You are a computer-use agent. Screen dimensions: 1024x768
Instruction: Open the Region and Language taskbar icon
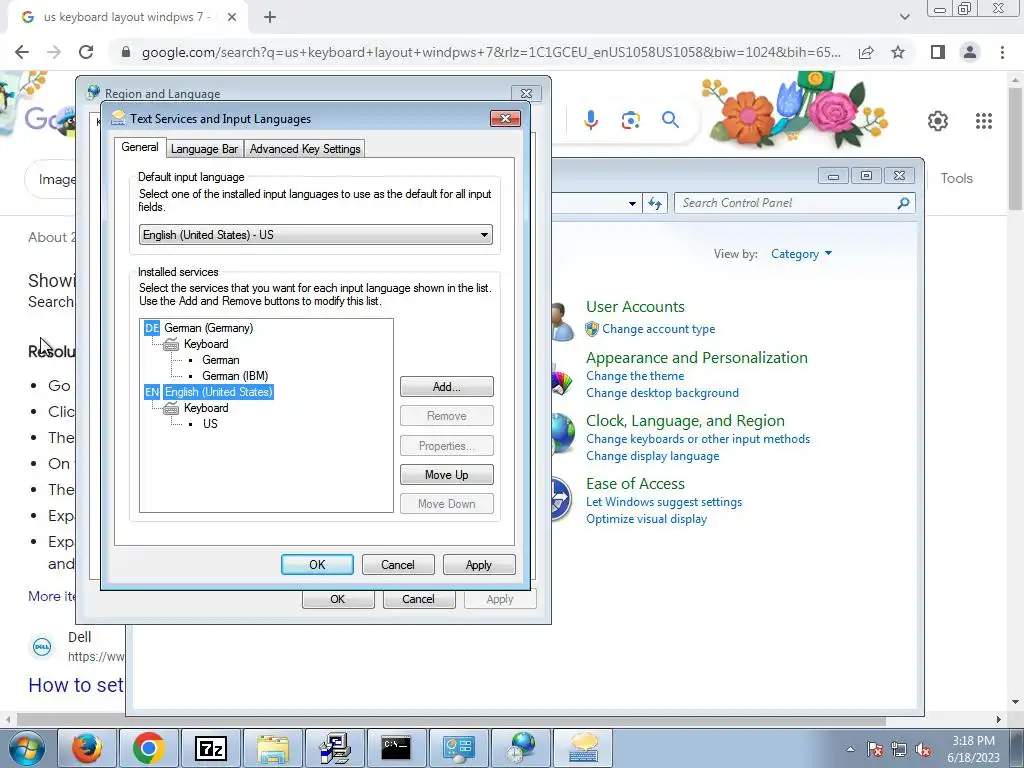[x=520, y=748]
